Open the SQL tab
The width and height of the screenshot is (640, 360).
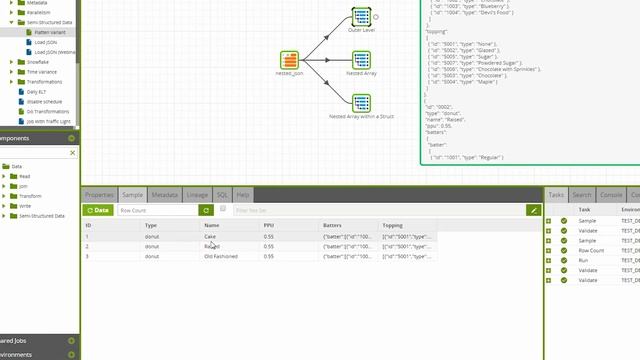pos(222,195)
